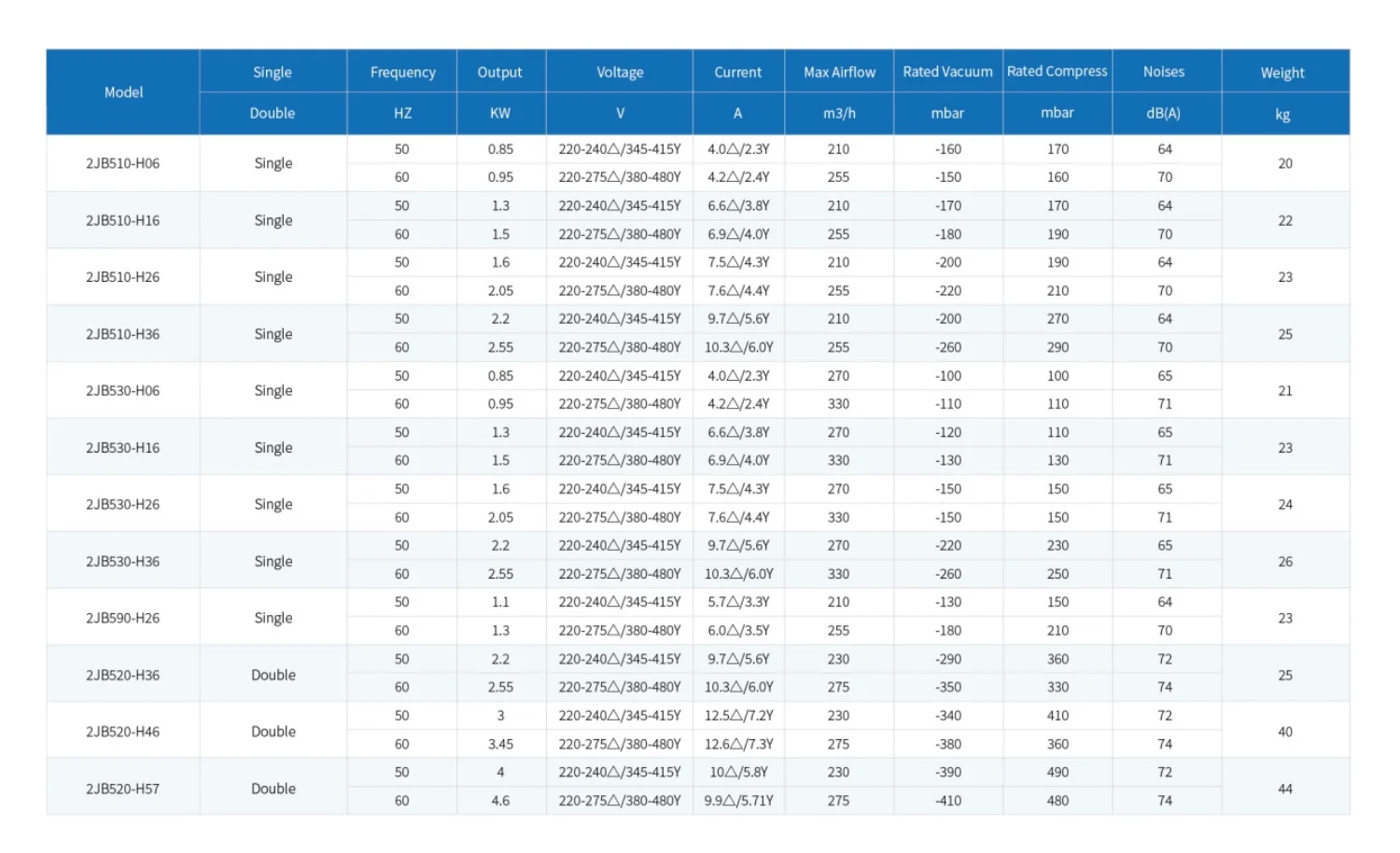Select the 2JB520-H46 model cell
This screenshot has width=1400, height=853.
click(x=123, y=732)
